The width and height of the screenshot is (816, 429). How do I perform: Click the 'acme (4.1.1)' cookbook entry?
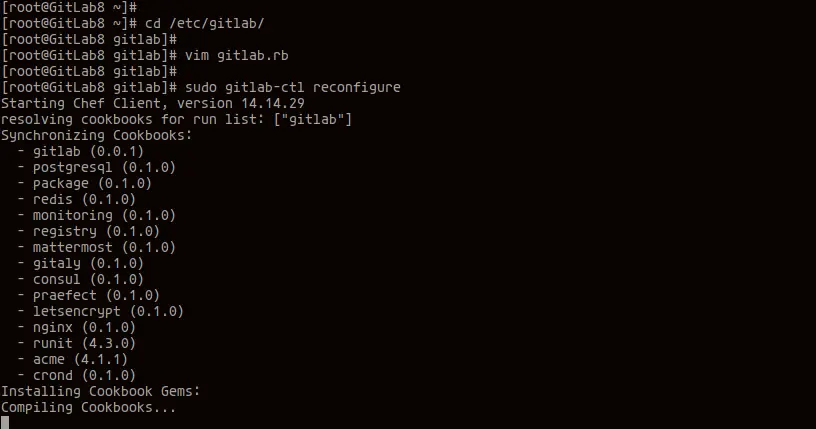point(80,360)
